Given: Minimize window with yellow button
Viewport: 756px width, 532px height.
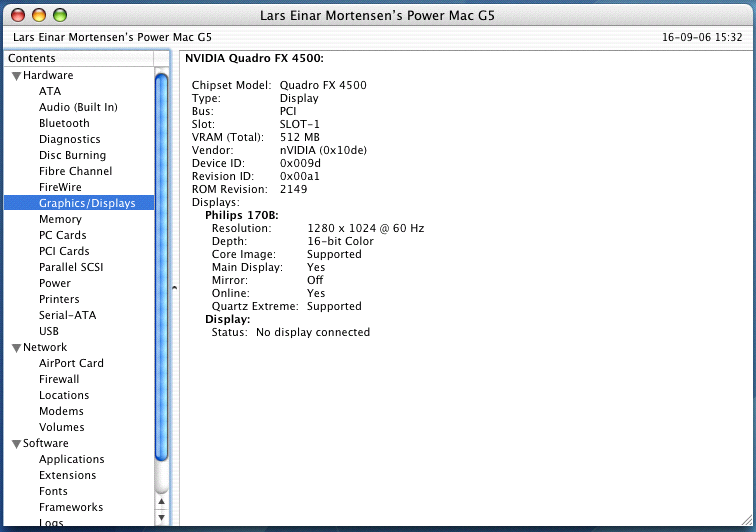Looking at the screenshot, I should (x=39, y=15).
